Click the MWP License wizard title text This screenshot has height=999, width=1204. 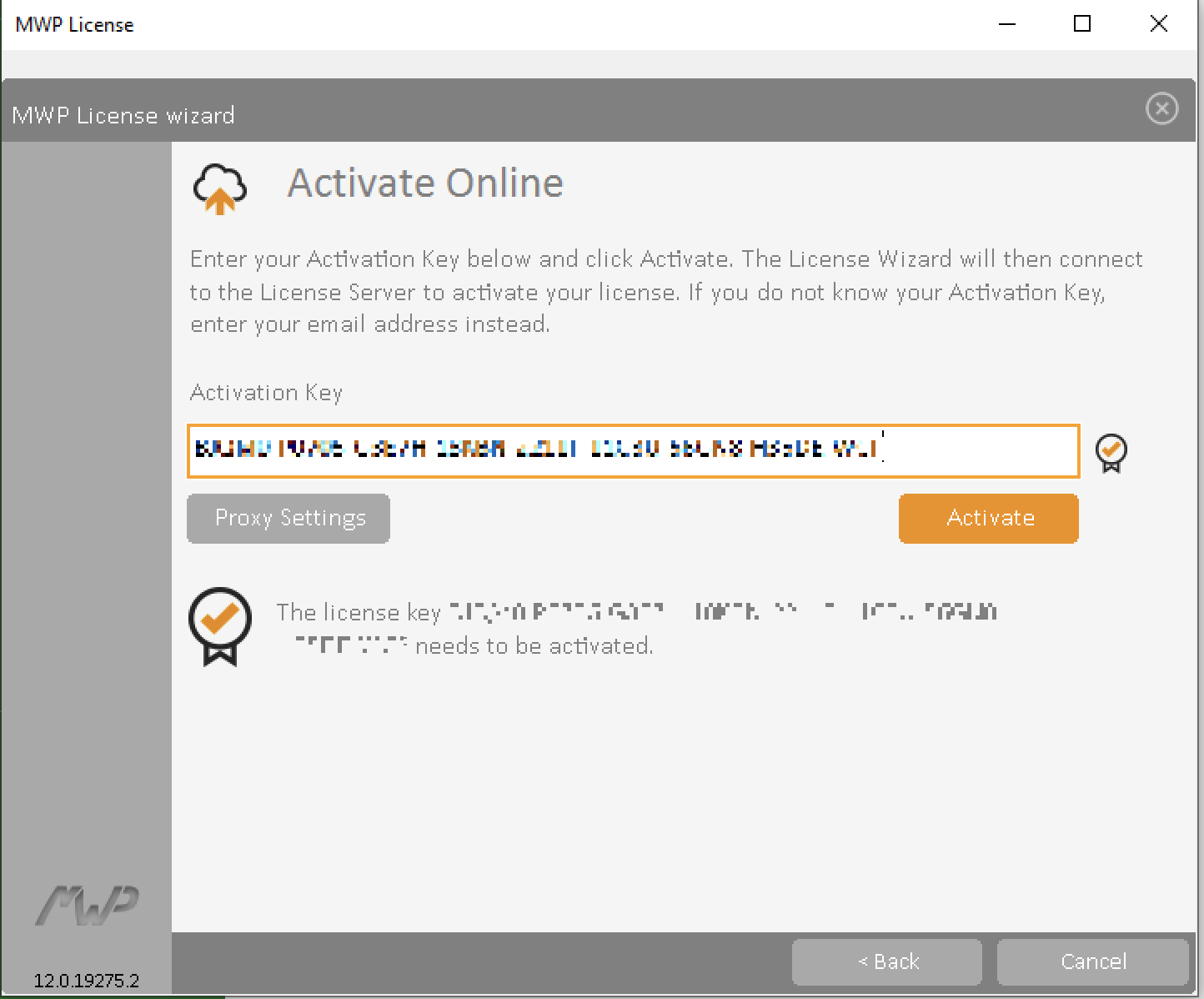[x=123, y=115]
